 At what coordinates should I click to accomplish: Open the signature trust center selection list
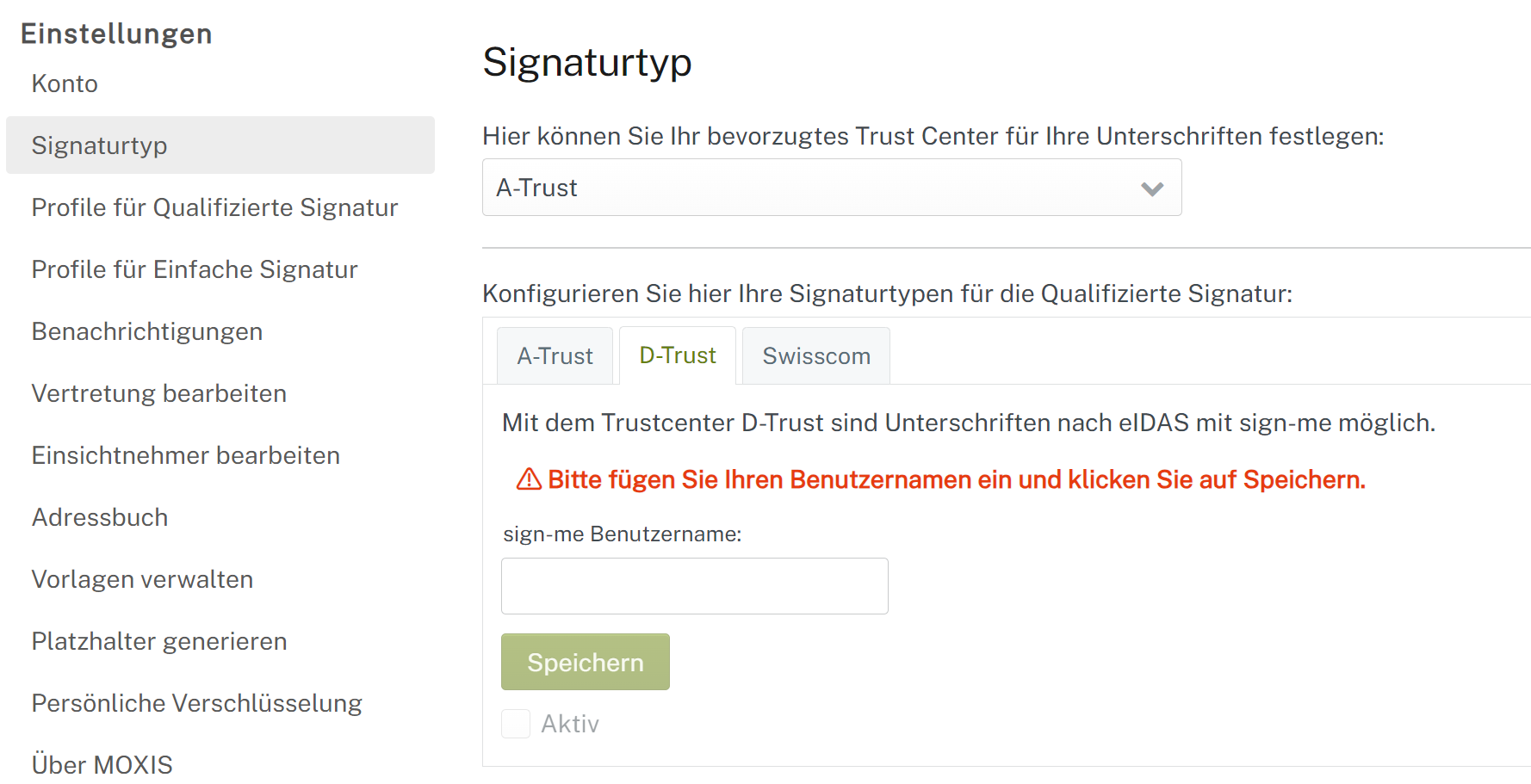(x=831, y=188)
